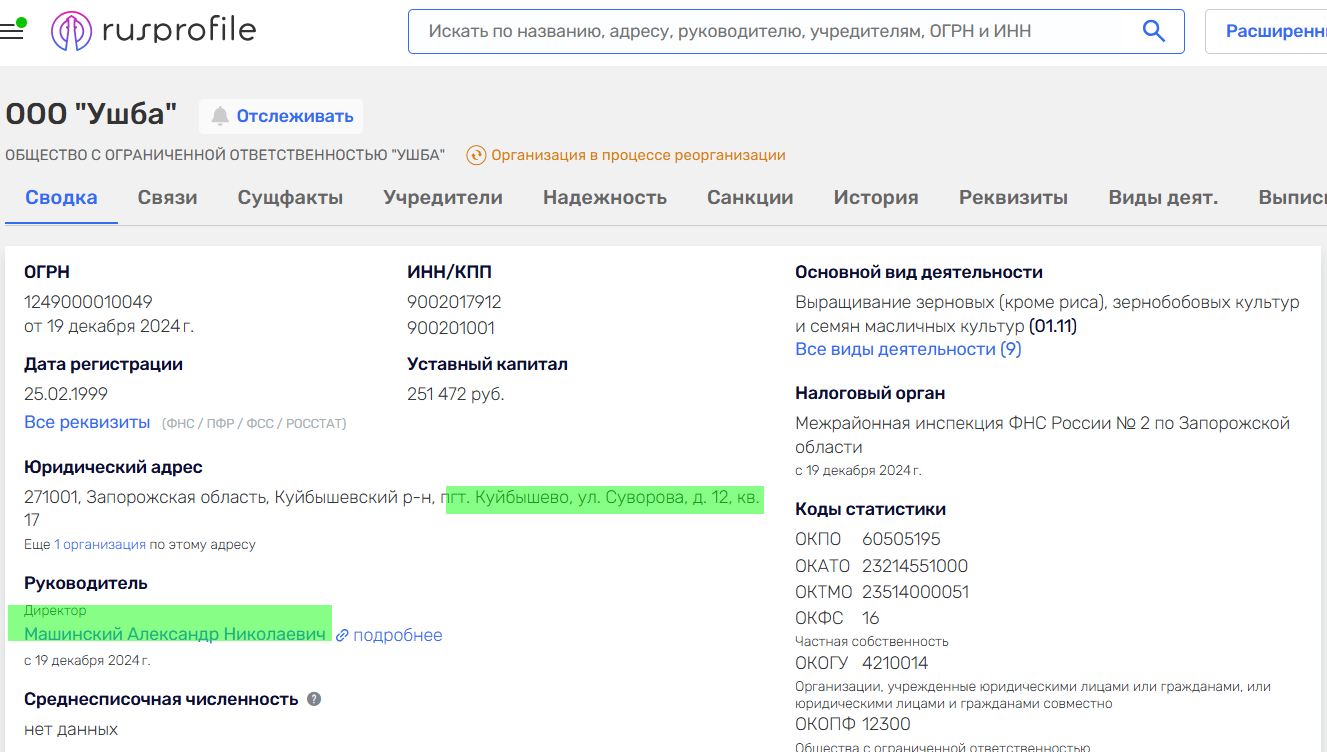Screen dimensions: 1327x752
Task: Click the chain link icon near подробнее
Action: [342, 635]
